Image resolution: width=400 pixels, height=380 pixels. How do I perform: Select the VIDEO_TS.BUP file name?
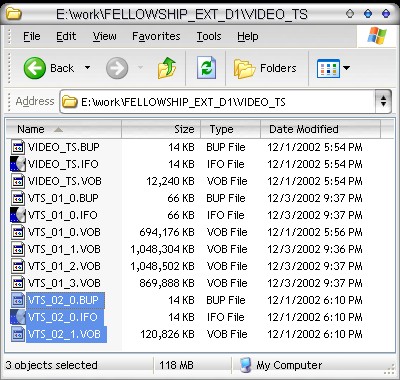[x=64, y=147]
